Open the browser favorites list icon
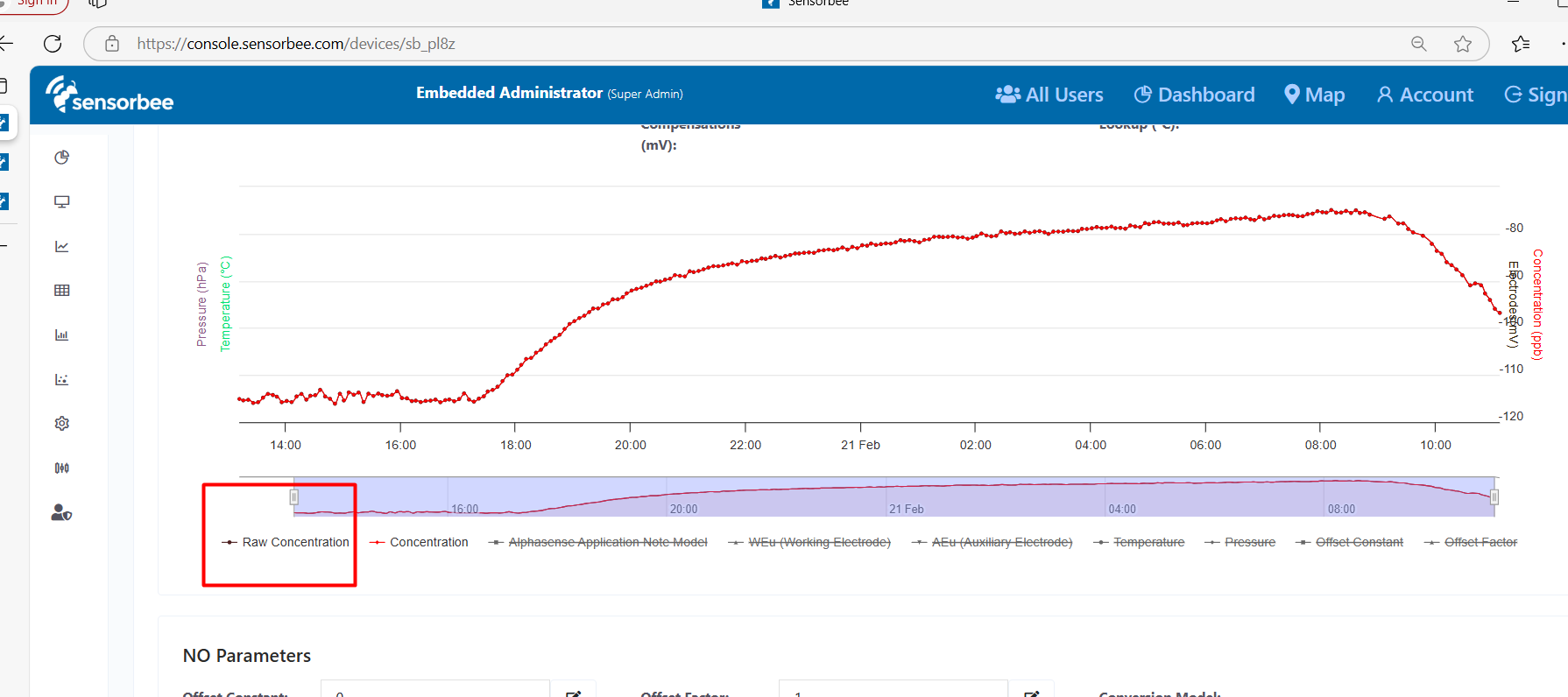The width and height of the screenshot is (1568, 697). click(x=1521, y=44)
